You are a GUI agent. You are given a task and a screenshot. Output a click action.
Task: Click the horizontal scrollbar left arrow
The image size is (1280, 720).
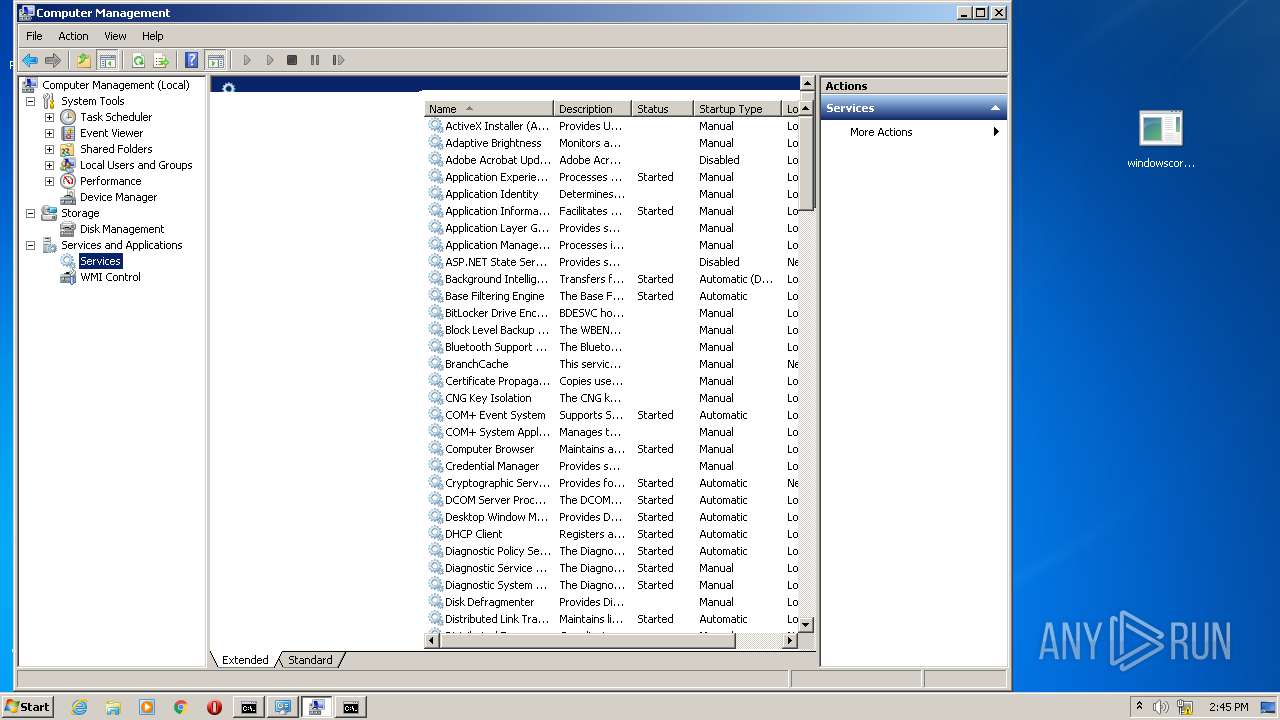[x=433, y=640]
